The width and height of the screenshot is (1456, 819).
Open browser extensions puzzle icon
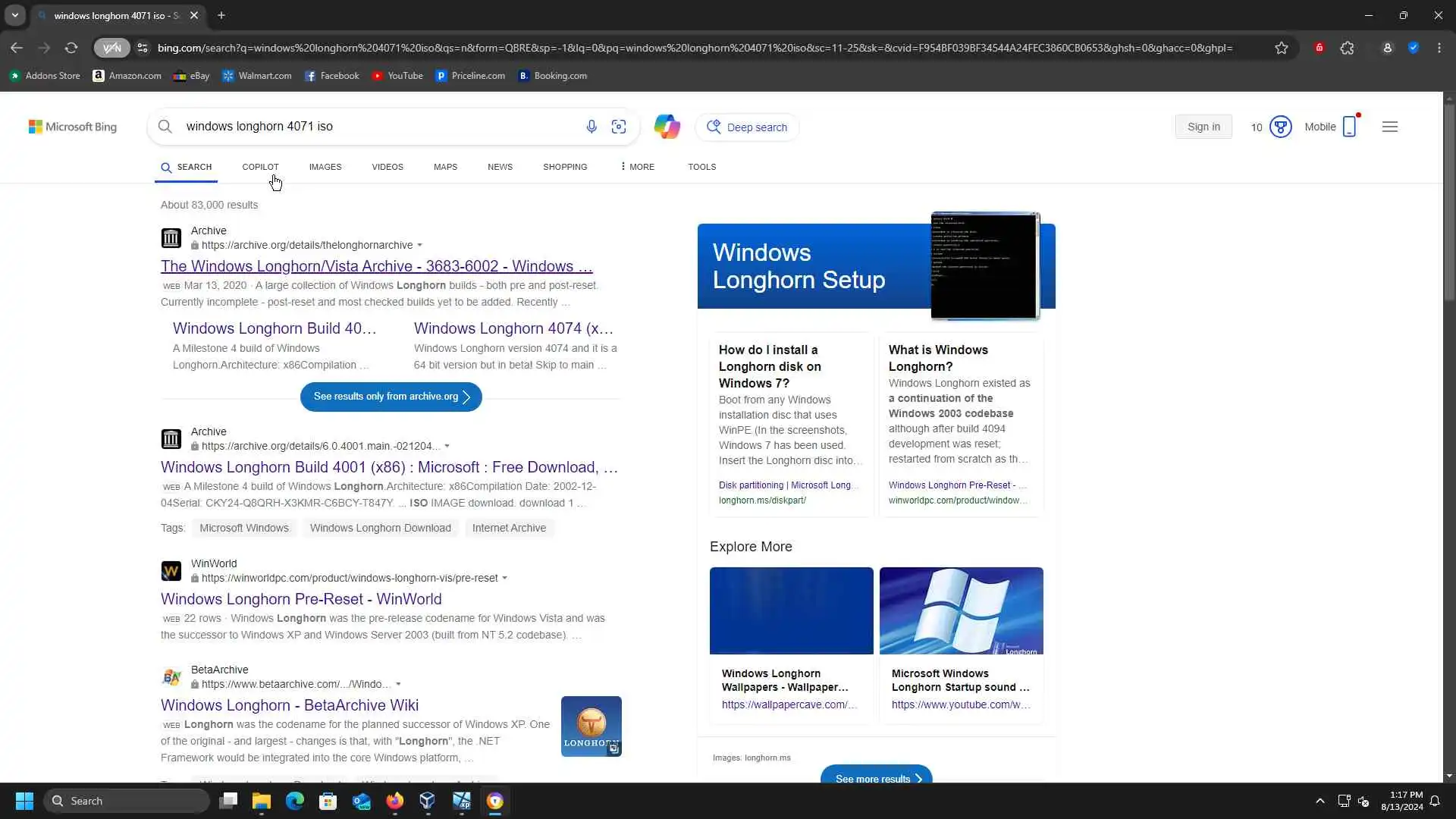(x=1347, y=48)
